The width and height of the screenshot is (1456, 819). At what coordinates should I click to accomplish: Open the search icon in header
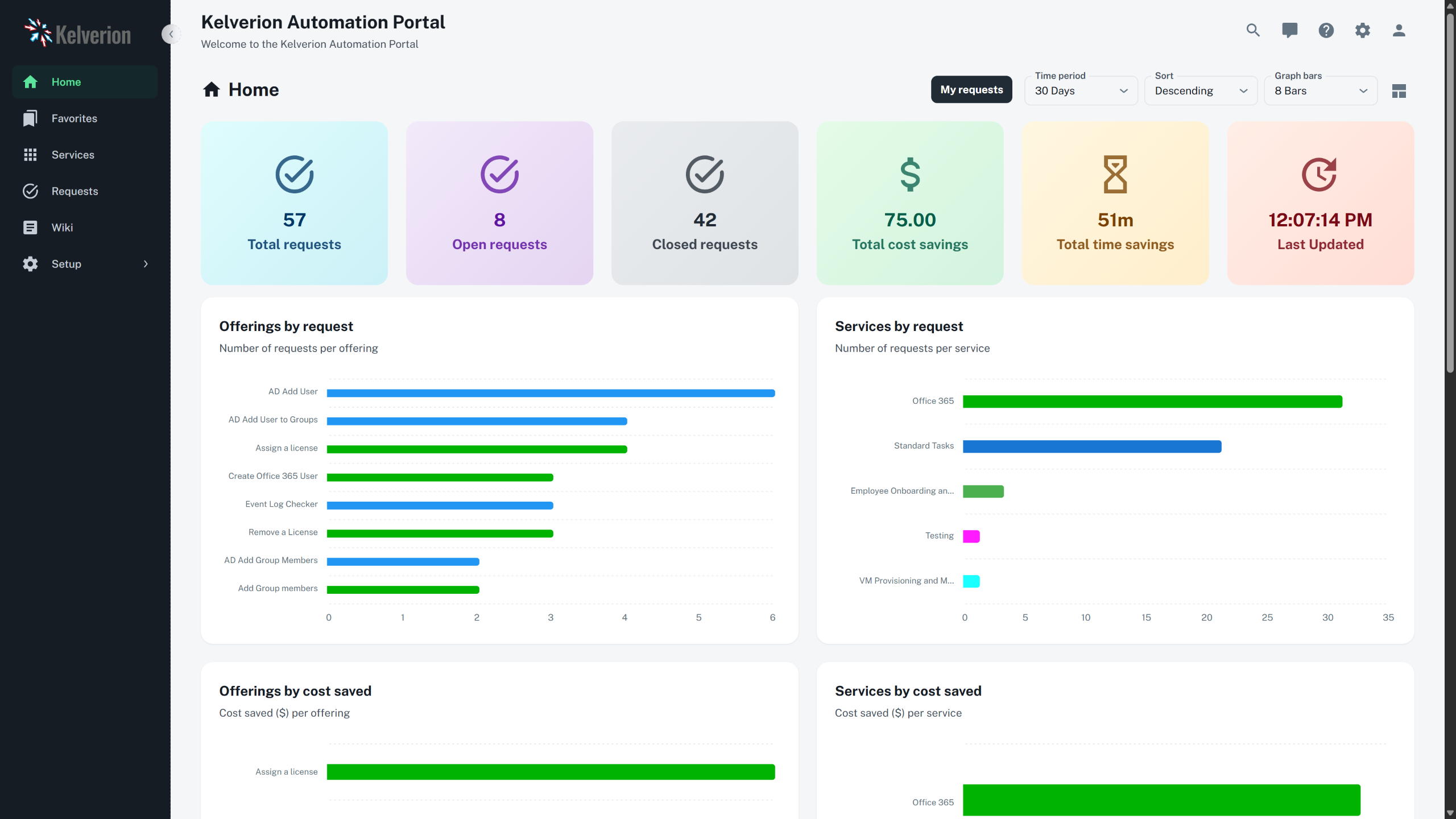tap(1253, 30)
